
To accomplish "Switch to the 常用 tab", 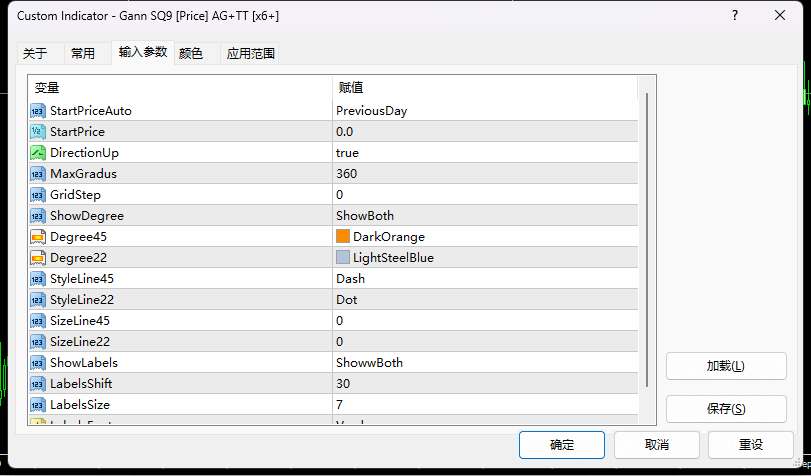I will [87, 53].
